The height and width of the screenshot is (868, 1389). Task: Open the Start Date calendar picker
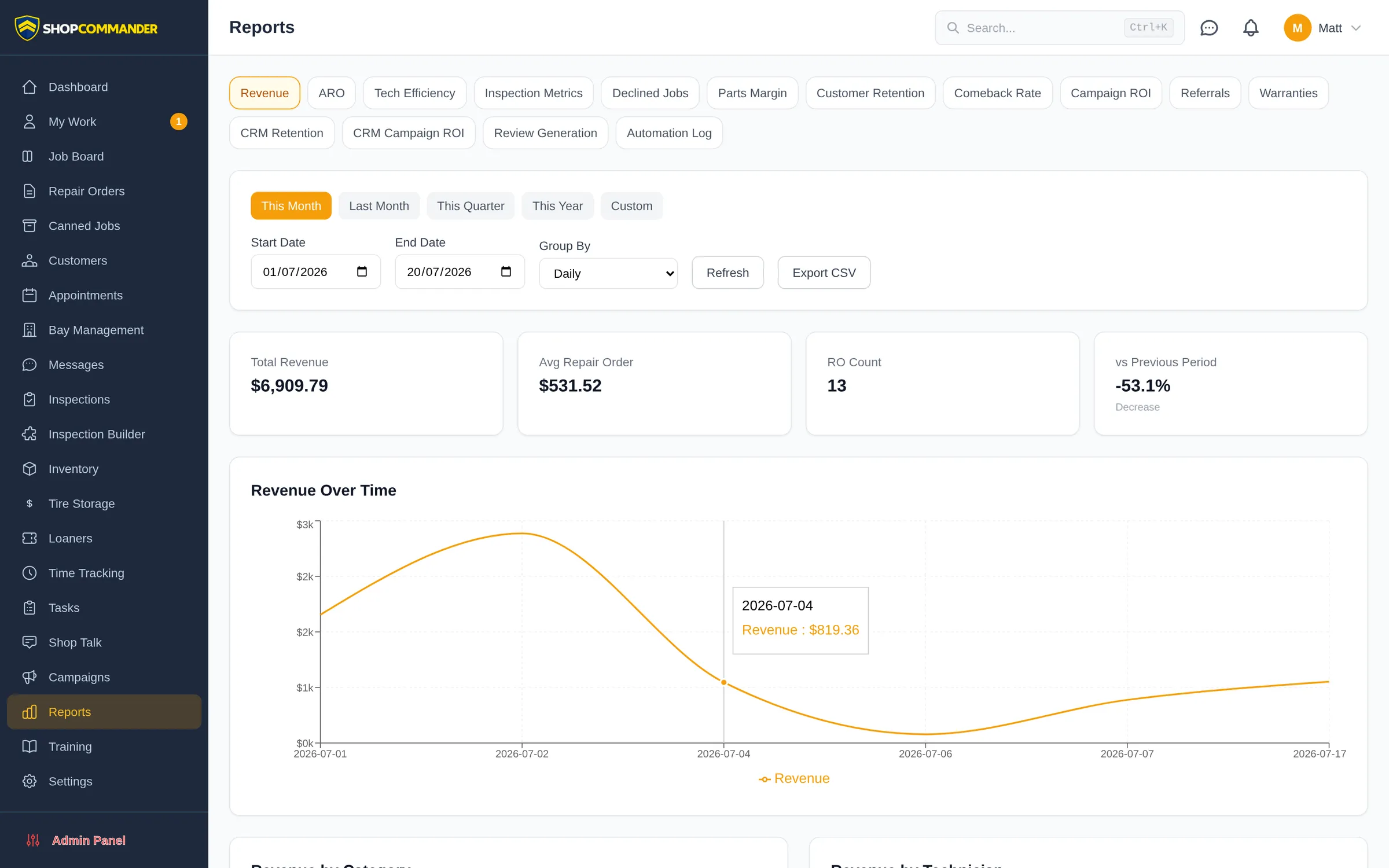(362, 271)
